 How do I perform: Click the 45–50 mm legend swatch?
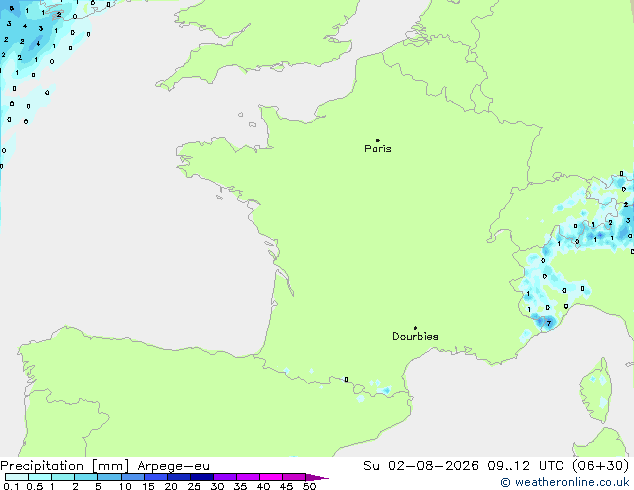pyautogui.click(x=294, y=477)
